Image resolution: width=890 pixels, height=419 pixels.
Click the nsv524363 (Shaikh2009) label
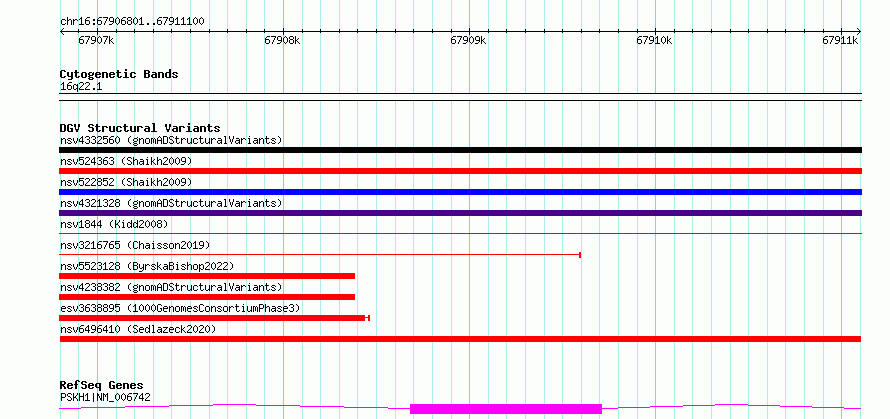tap(126, 161)
